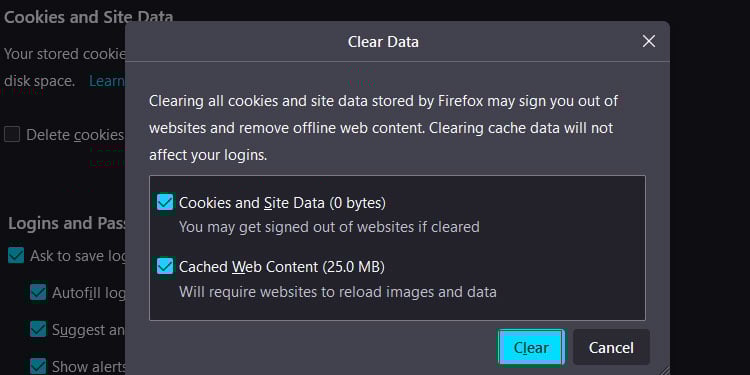Uncheck the Cookies and Site Data checkbox
This screenshot has height=375, width=750.
(x=165, y=202)
